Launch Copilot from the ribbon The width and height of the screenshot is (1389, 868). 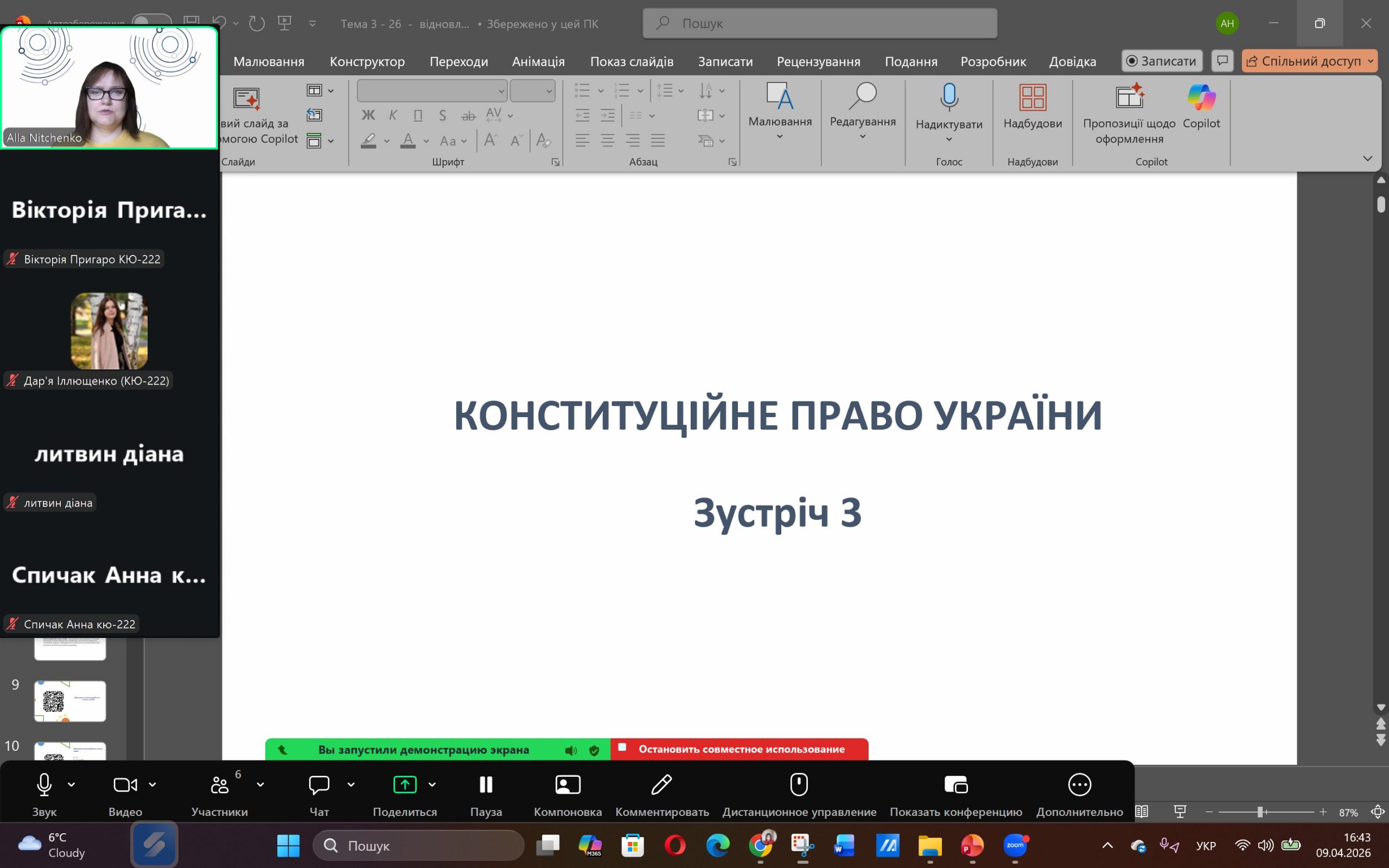[x=1201, y=107]
